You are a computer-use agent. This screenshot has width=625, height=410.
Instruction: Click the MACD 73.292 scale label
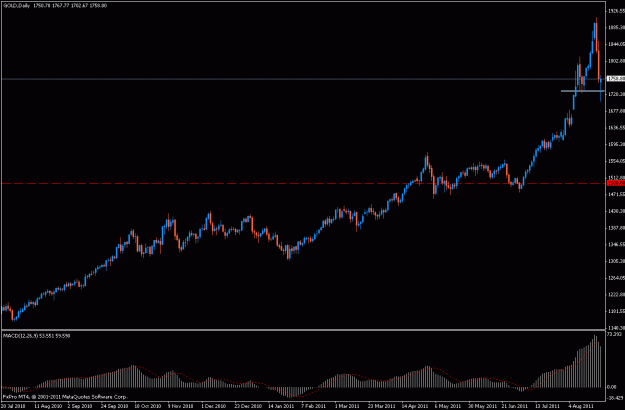pyautogui.click(x=614, y=334)
